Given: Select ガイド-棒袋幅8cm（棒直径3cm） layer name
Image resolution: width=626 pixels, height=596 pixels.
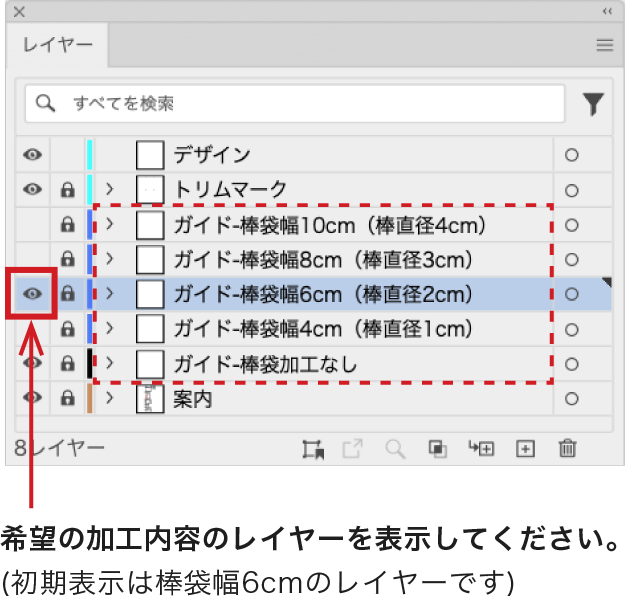Looking at the screenshot, I should pyautogui.click(x=323, y=260).
